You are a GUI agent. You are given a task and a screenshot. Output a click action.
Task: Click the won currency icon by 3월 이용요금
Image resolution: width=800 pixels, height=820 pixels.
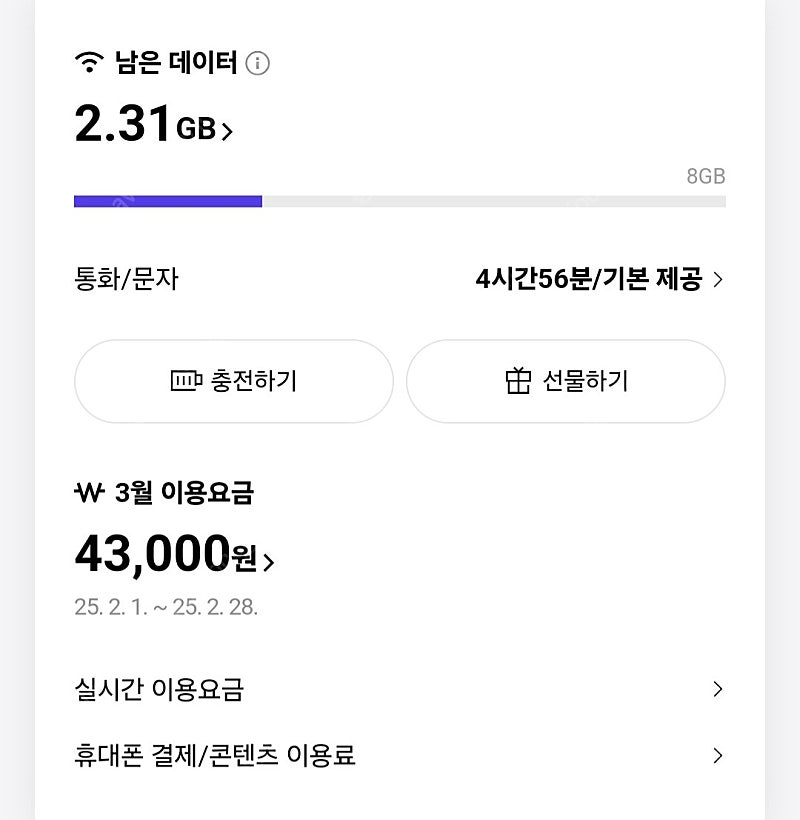click(89, 492)
